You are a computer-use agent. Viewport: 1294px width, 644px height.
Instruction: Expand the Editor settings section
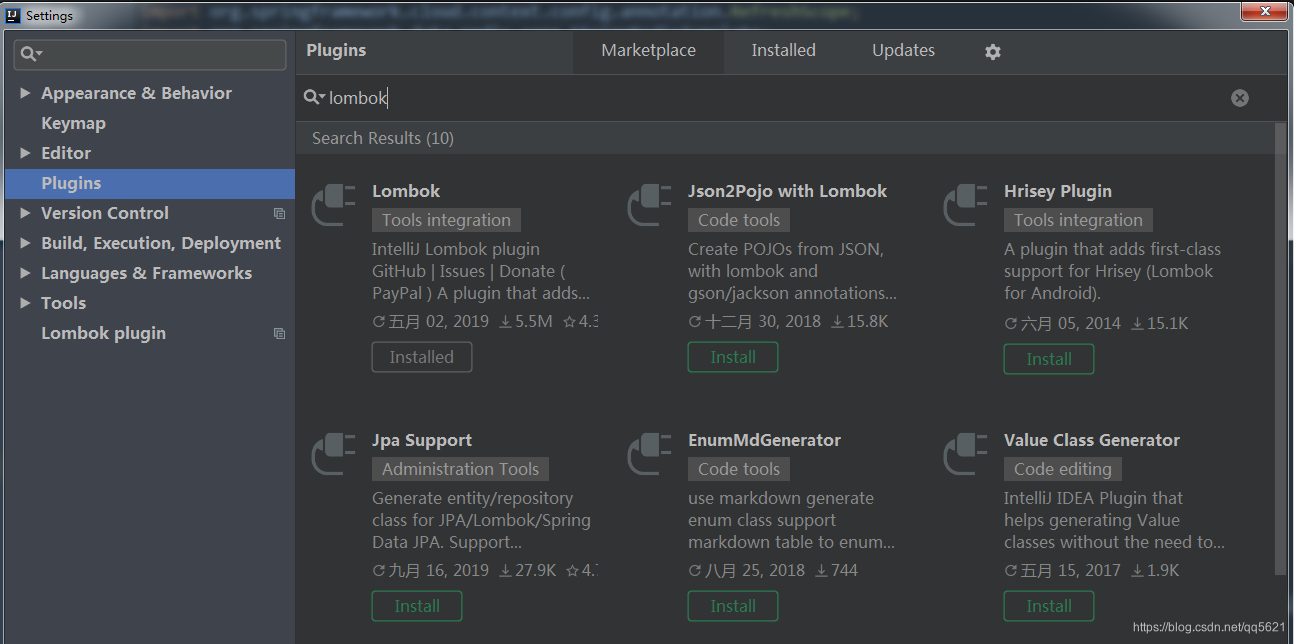25,154
